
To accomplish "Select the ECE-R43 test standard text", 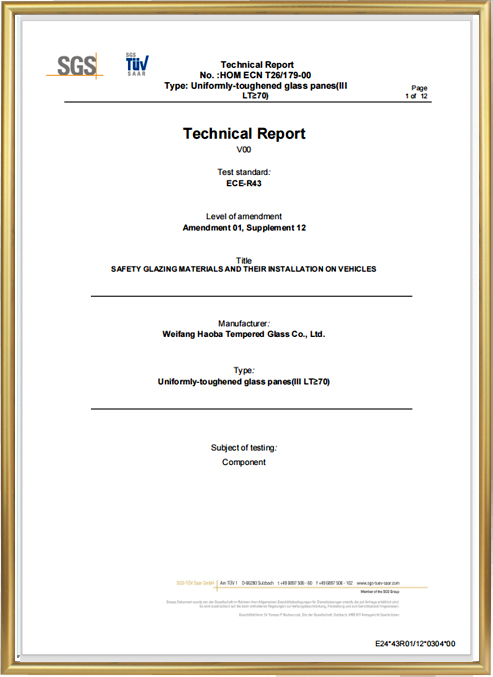I will [x=244, y=183].
